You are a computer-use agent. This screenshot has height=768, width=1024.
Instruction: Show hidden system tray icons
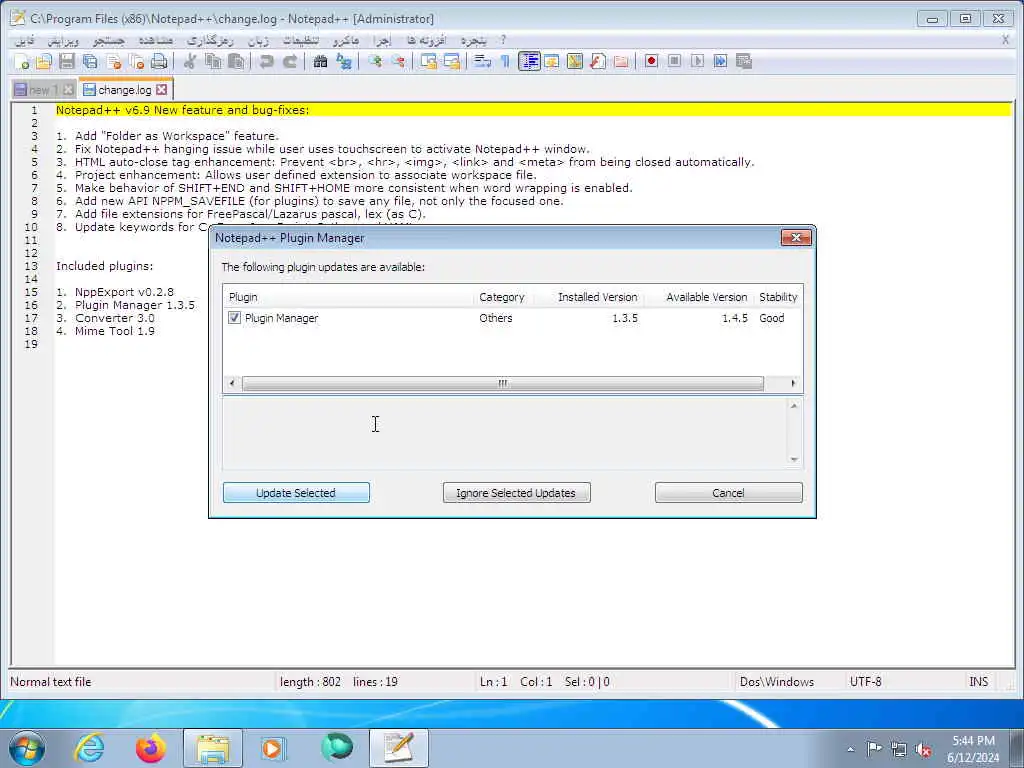click(850, 749)
